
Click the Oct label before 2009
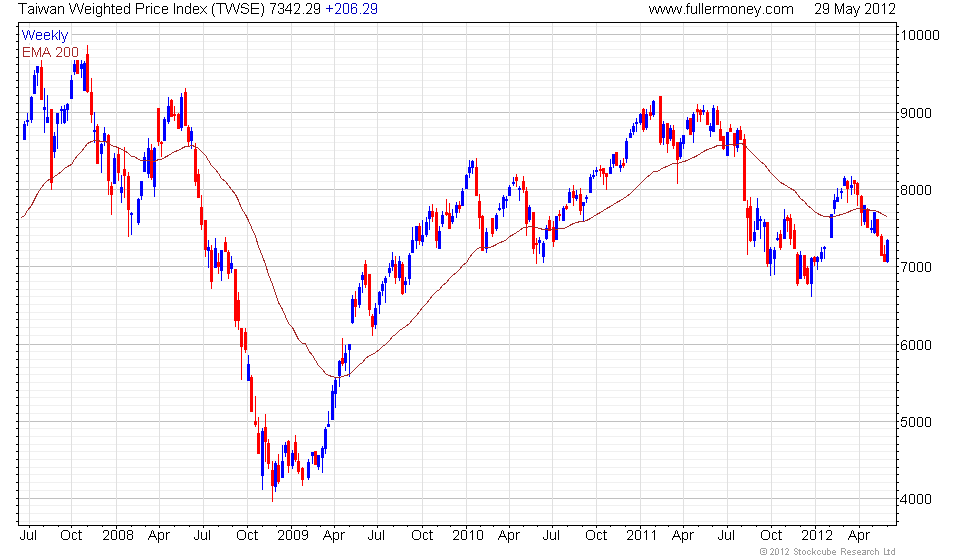pyautogui.click(x=247, y=536)
